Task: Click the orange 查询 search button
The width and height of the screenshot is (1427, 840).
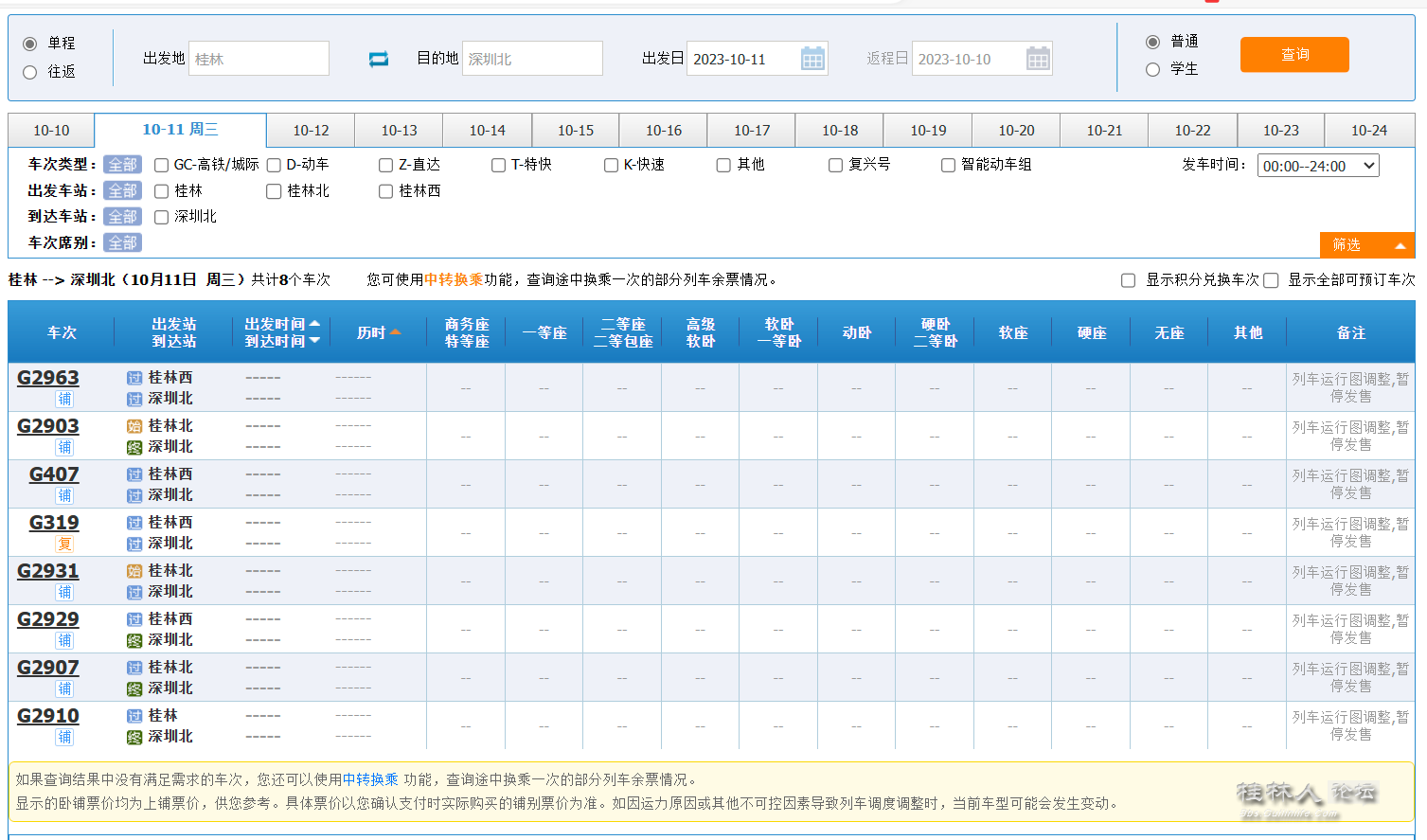Action: tap(1294, 55)
